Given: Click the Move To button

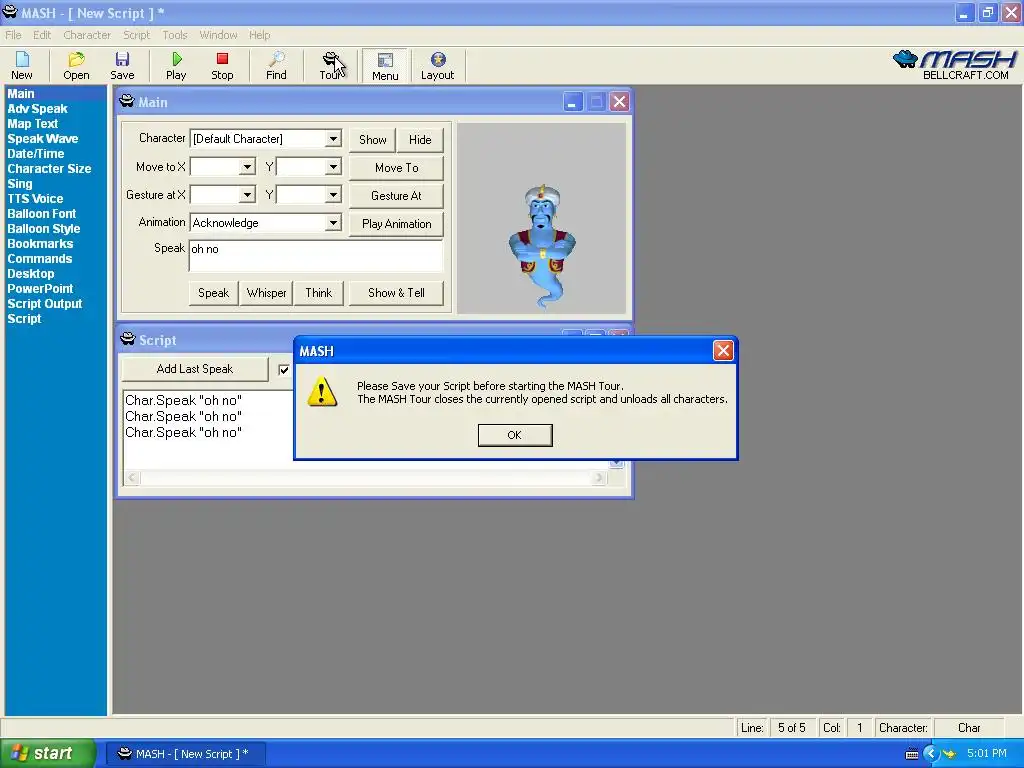Looking at the screenshot, I should coord(396,168).
